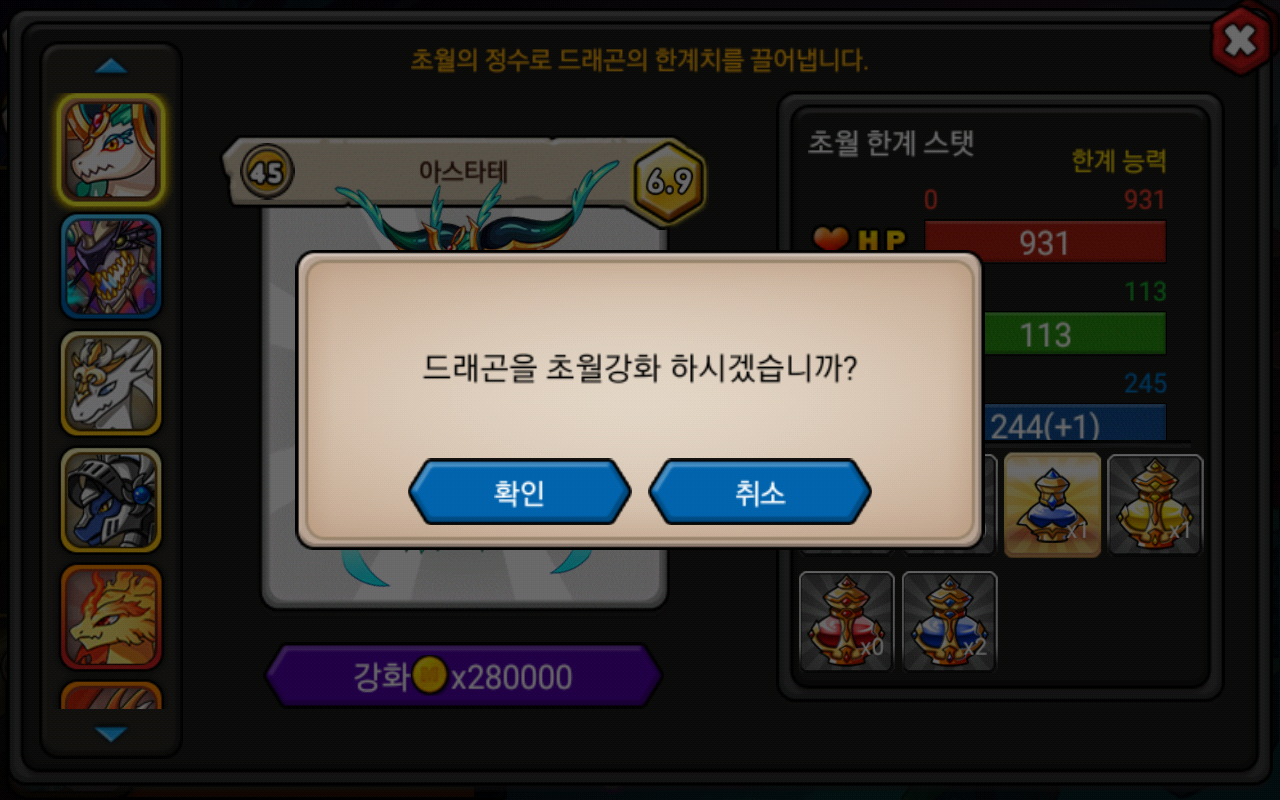Close the window with the red X
This screenshot has width=1280, height=800.
[x=1240, y=40]
